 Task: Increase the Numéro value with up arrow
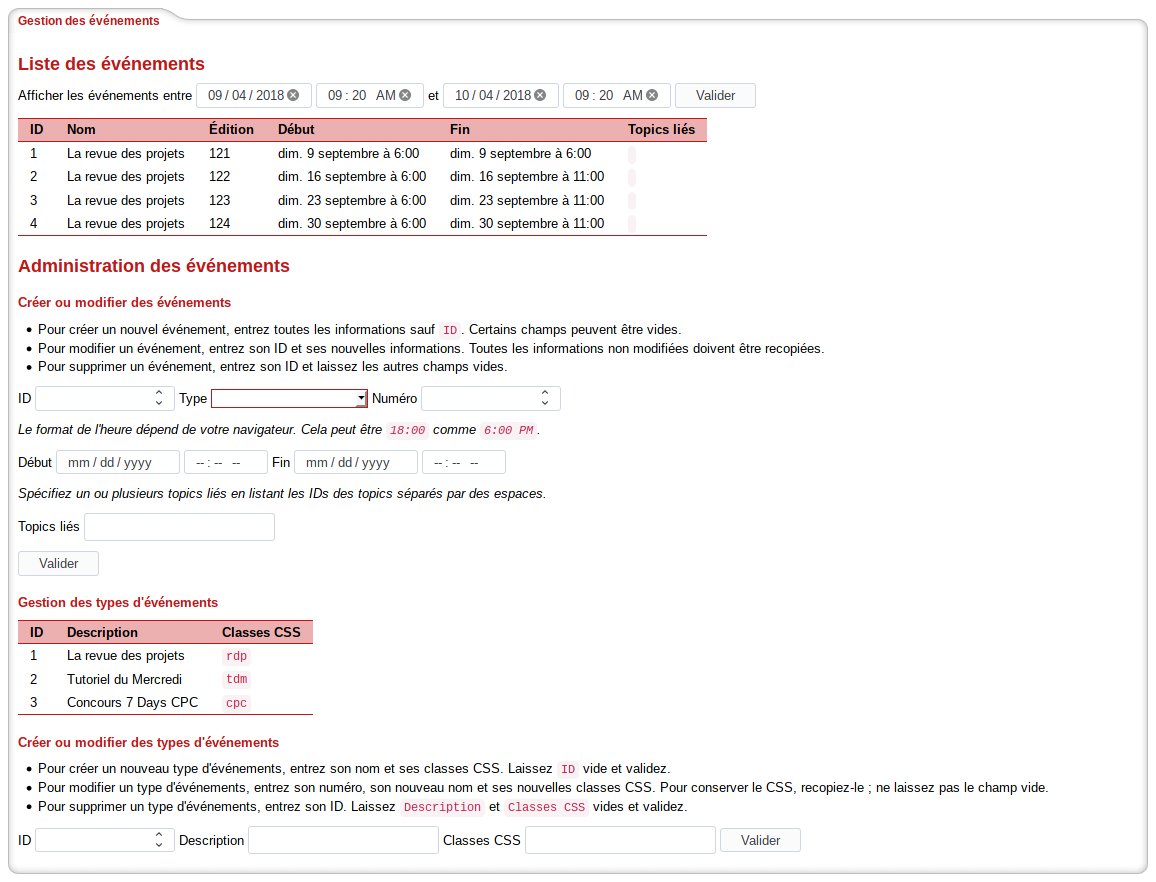coord(545,393)
